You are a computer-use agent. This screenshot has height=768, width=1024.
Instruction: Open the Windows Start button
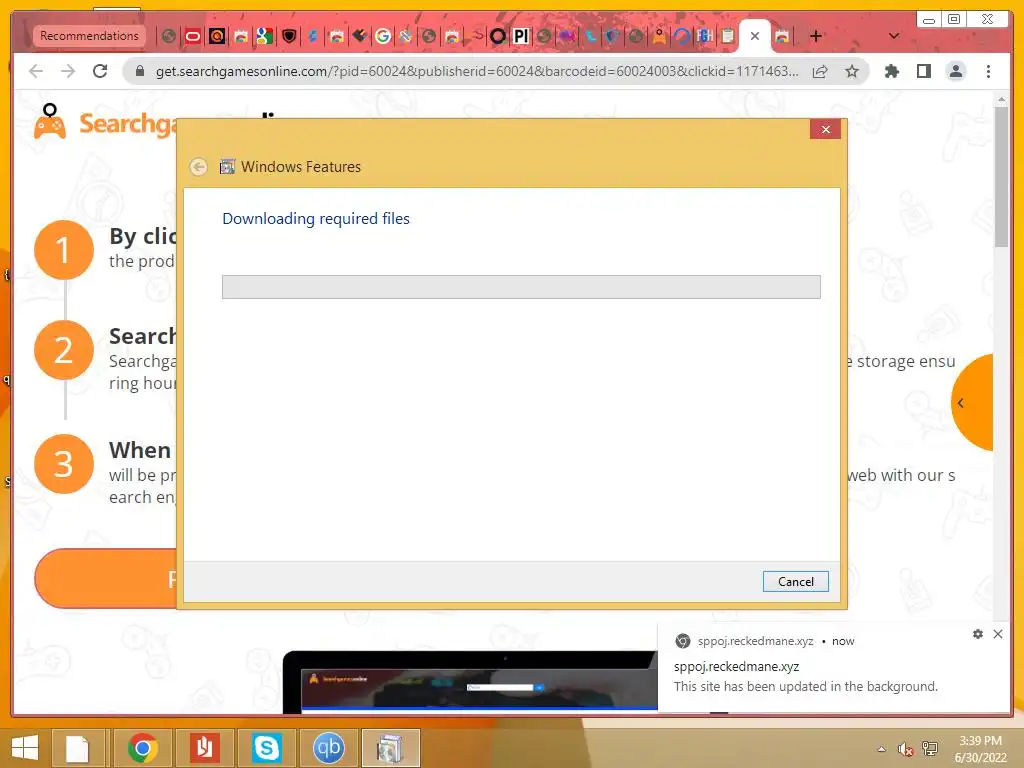(x=24, y=748)
